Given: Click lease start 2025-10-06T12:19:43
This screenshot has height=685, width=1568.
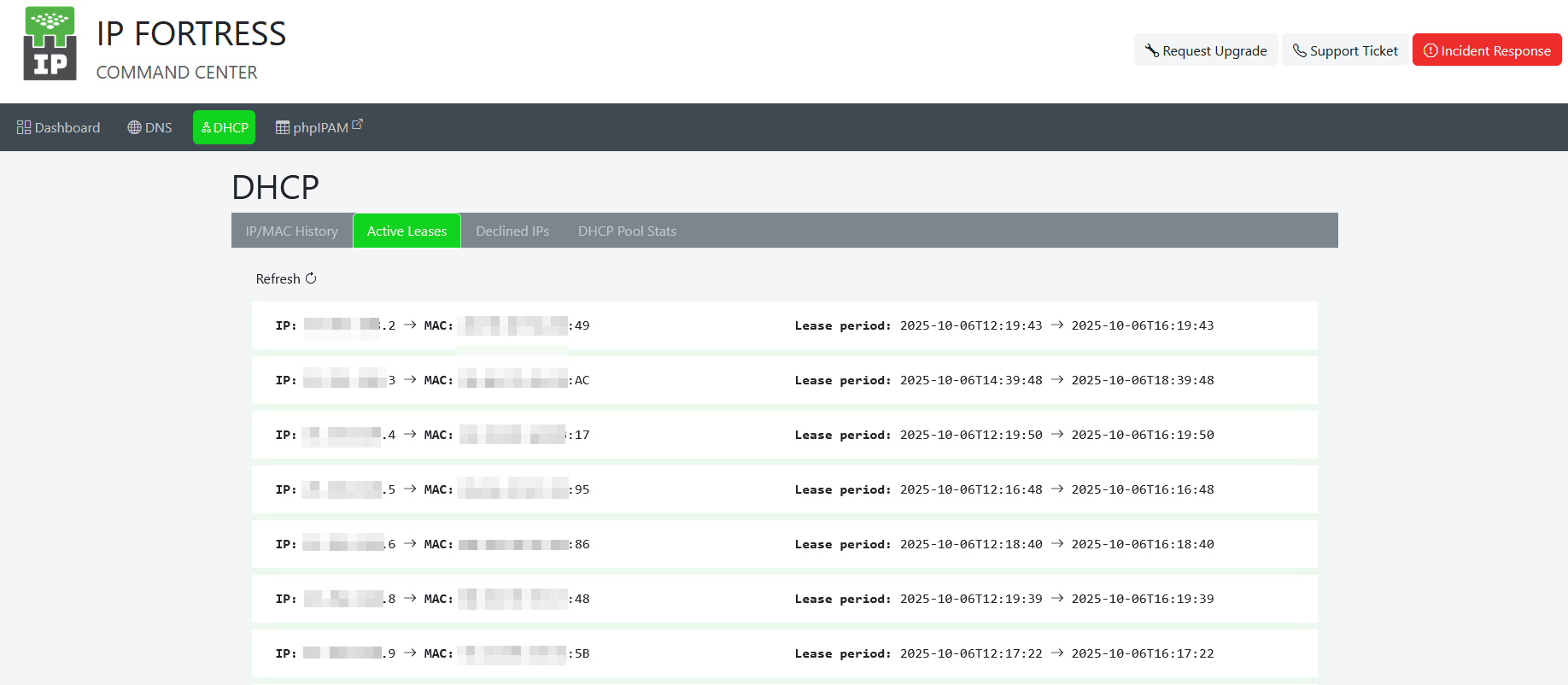Looking at the screenshot, I should pyautogui.click(x=971, y=325).
